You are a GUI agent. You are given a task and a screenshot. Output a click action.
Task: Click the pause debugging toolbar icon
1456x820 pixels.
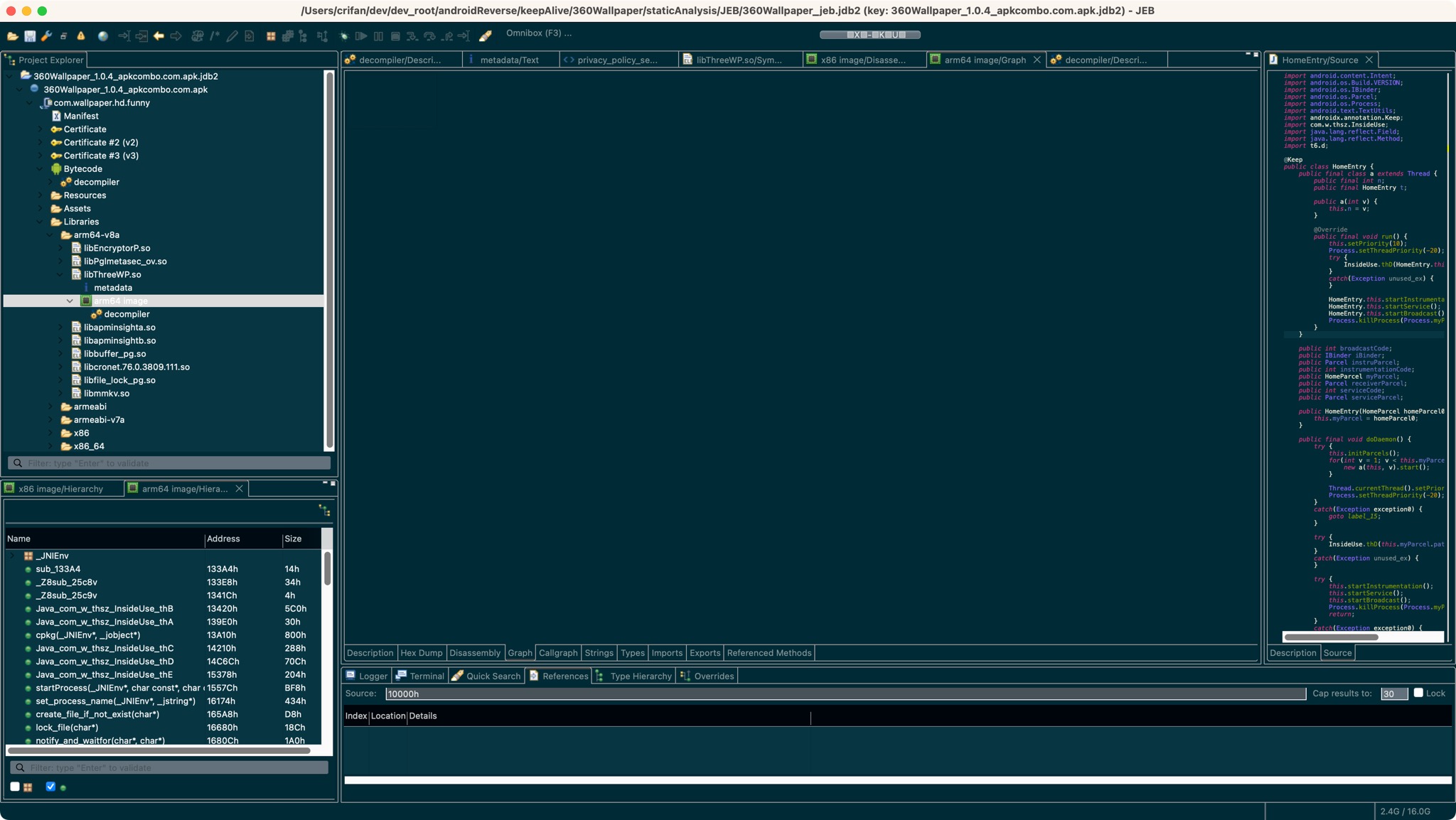(x=378, y=36)
